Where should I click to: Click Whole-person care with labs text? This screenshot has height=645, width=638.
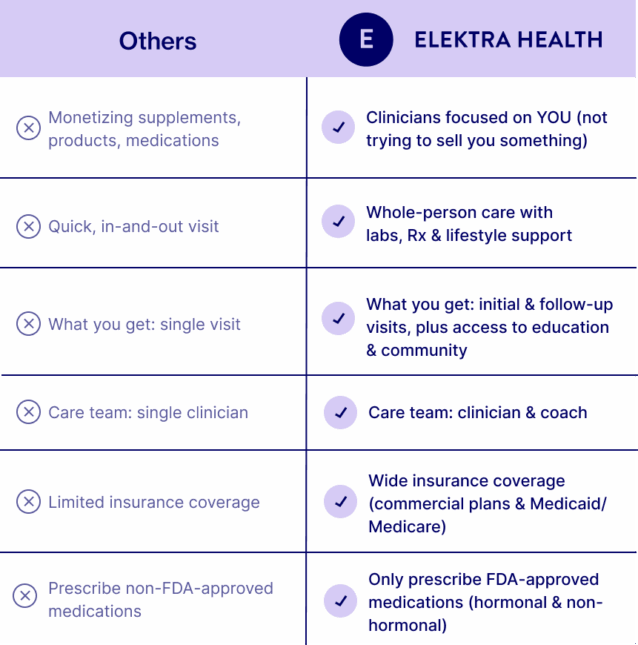tap(469, 224)
